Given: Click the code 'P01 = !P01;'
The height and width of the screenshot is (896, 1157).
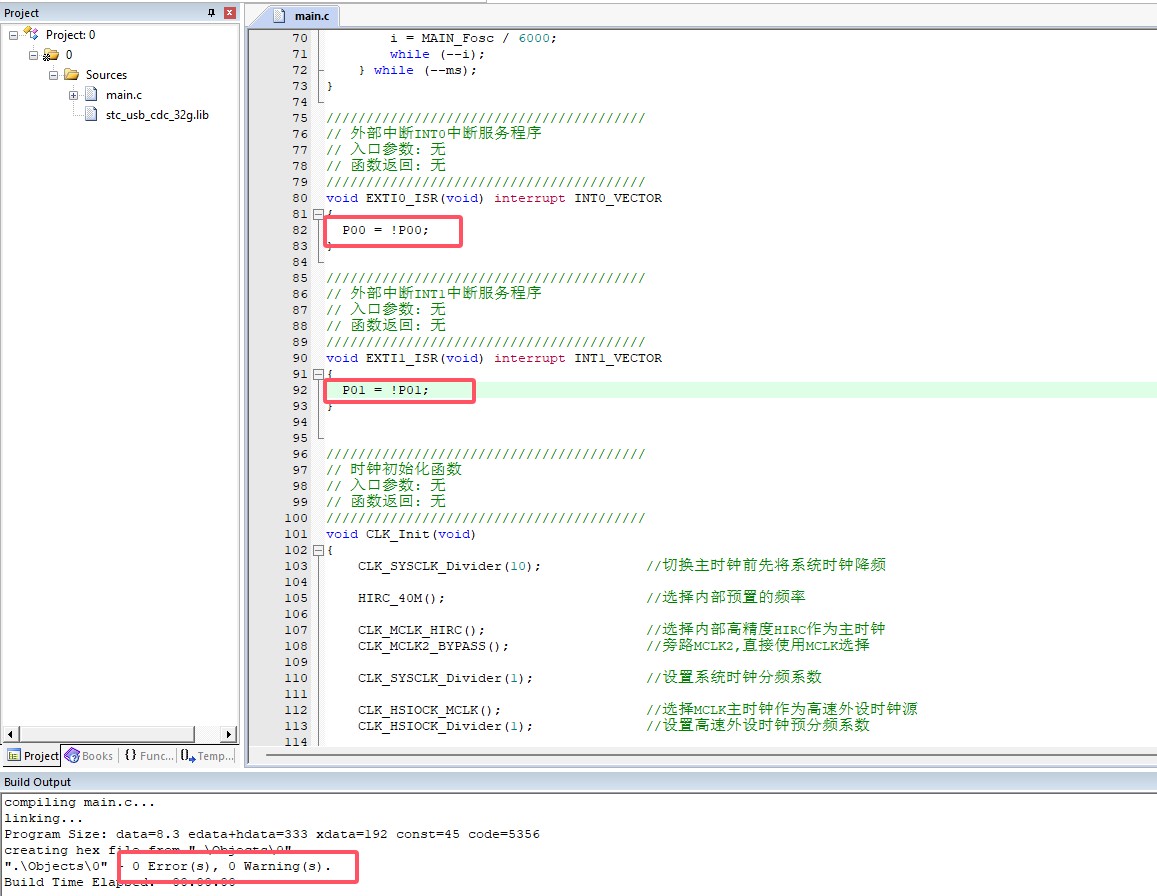Looking at the screenshot, I should pos(385,390).
